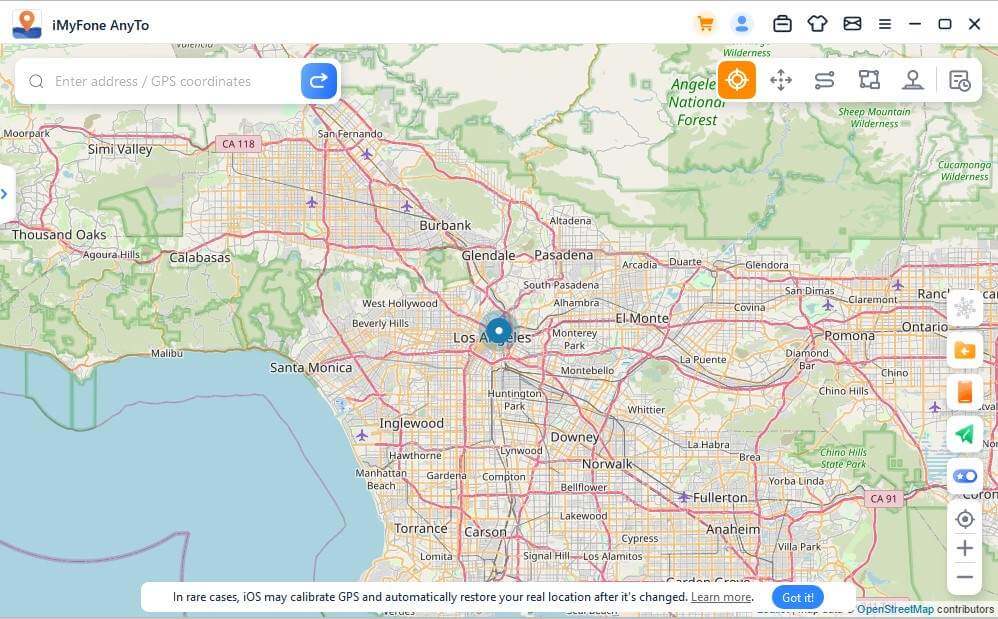
Task: Open the hamburger main menu
Action: coord(884,24)
